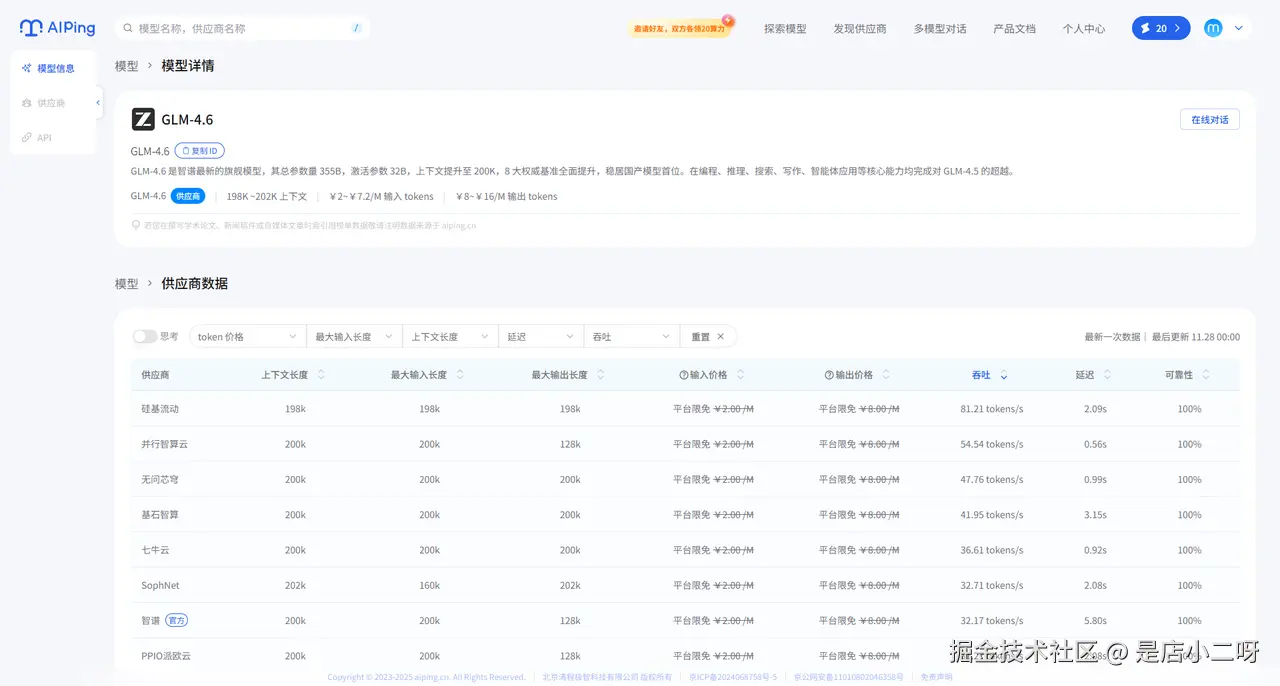Expand the account dropdown chevron

pos(1239,28)
